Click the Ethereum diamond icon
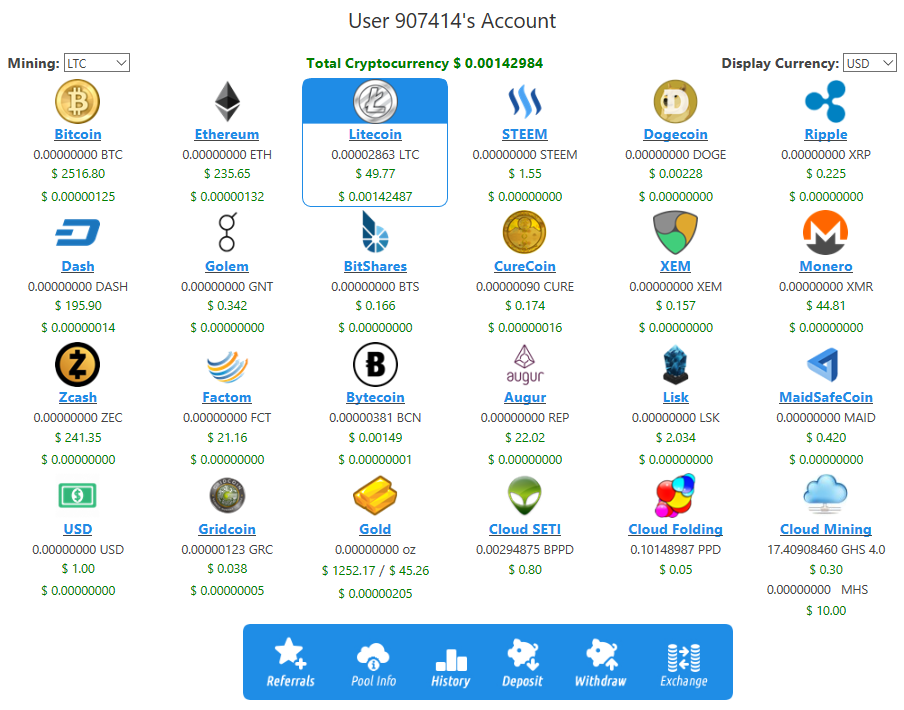Image resolution: width=904 pixels, height=710 pixels. click(x=227, y=101)
